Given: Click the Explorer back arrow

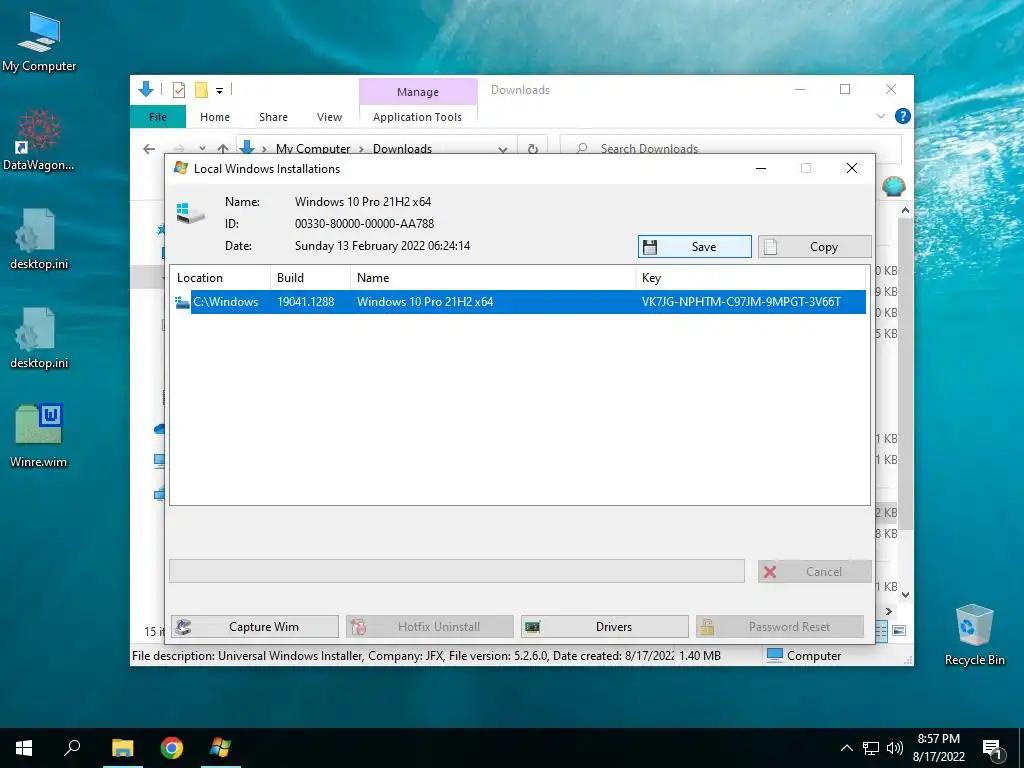Looking at the screenshot, I should pyautogui.click(x=149, y=149).
